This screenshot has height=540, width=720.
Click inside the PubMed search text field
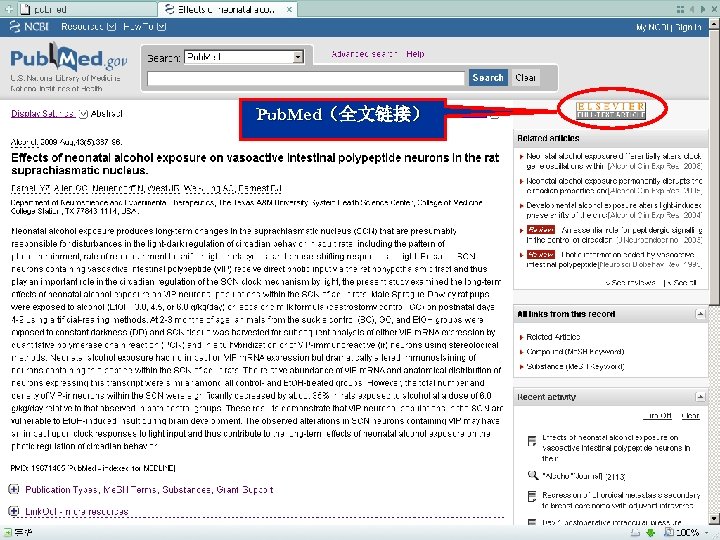click(x=305, y=78)
